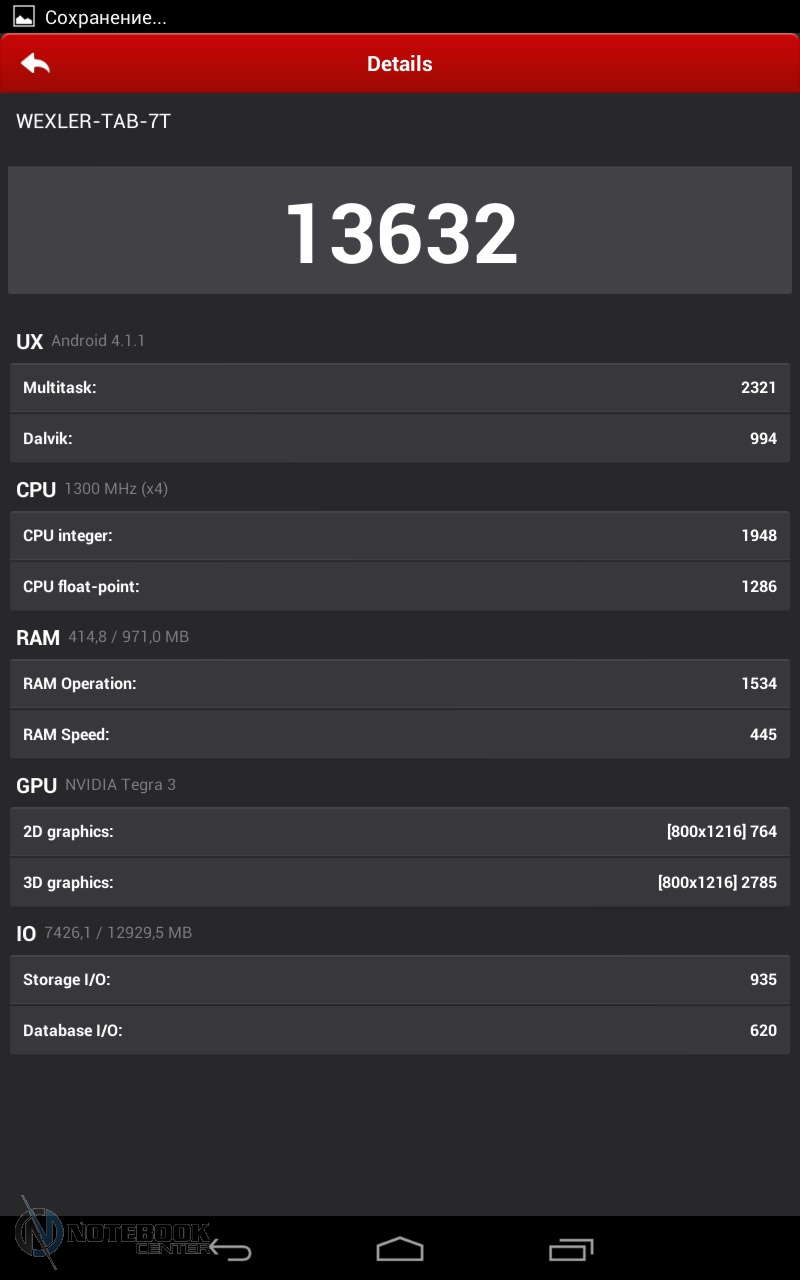
Task: Click the Details title in header
Action: 400,64
